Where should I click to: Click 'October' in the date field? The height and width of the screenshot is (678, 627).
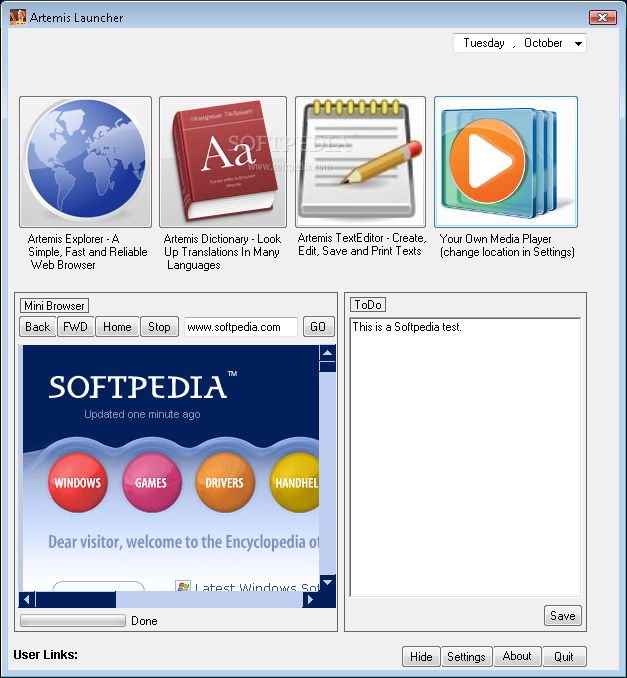click(x=543, y=43)
